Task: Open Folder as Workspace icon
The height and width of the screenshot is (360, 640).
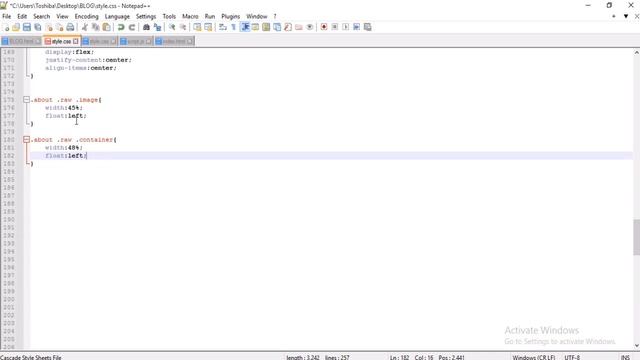Action: tap(299, 27)
